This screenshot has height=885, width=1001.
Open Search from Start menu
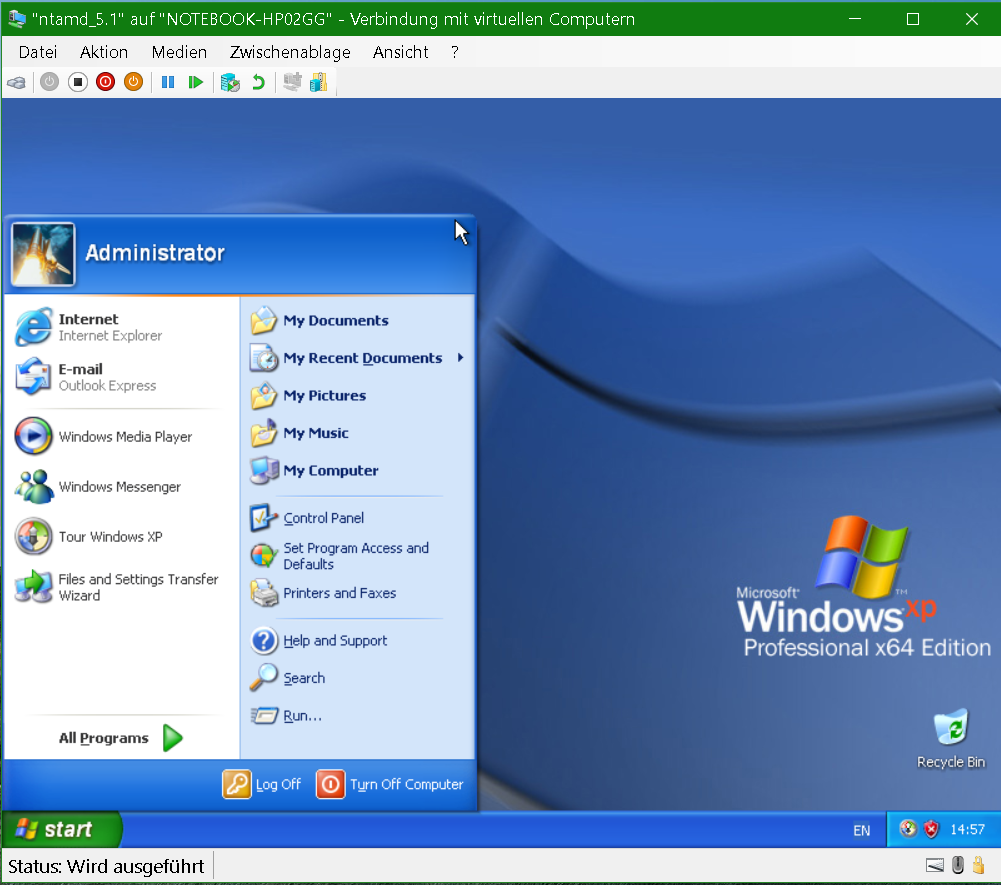pyautogui.click(x=358, y=678)
